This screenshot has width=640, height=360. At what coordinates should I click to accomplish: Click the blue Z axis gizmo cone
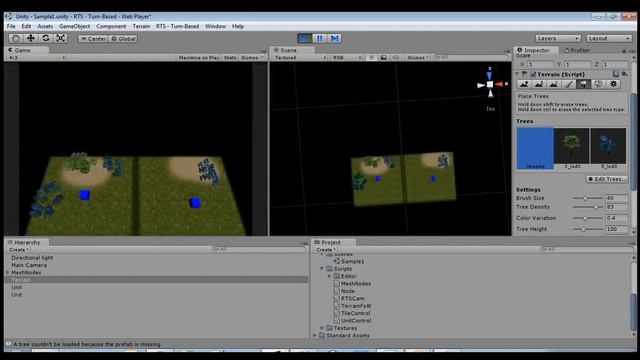tap(489, 76)
